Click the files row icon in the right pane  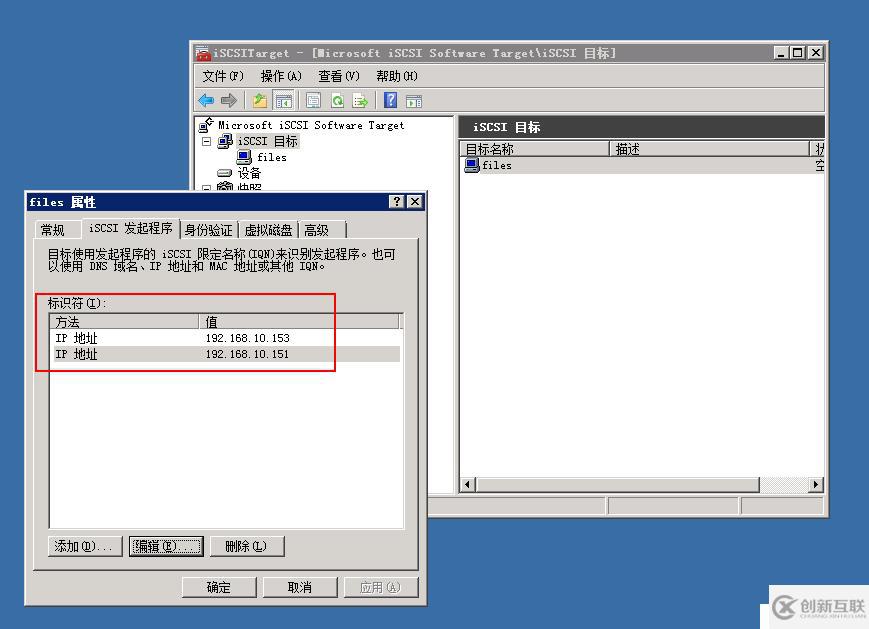click(472, 165)
